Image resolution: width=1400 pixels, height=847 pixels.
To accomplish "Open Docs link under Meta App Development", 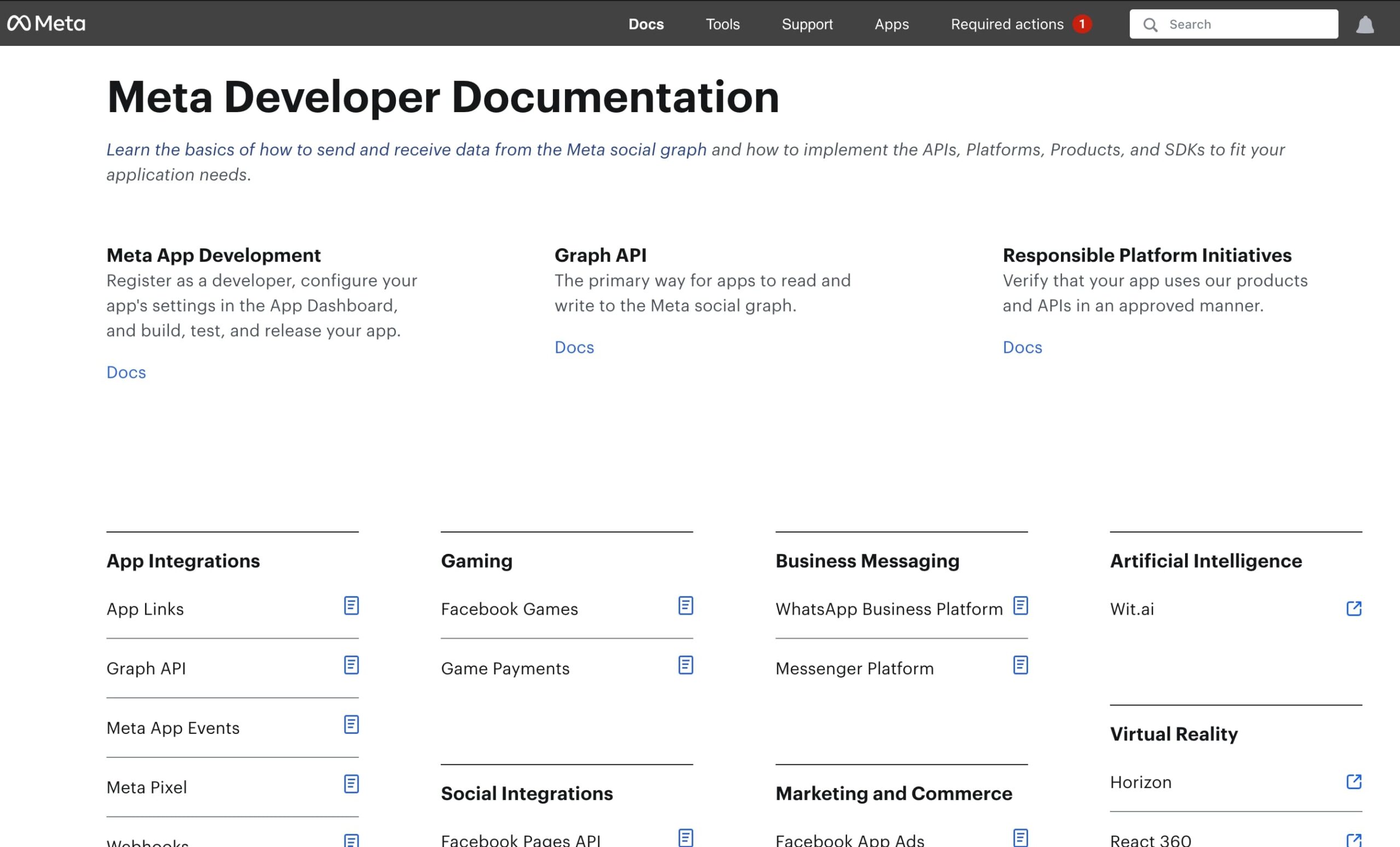I will 126,372.
